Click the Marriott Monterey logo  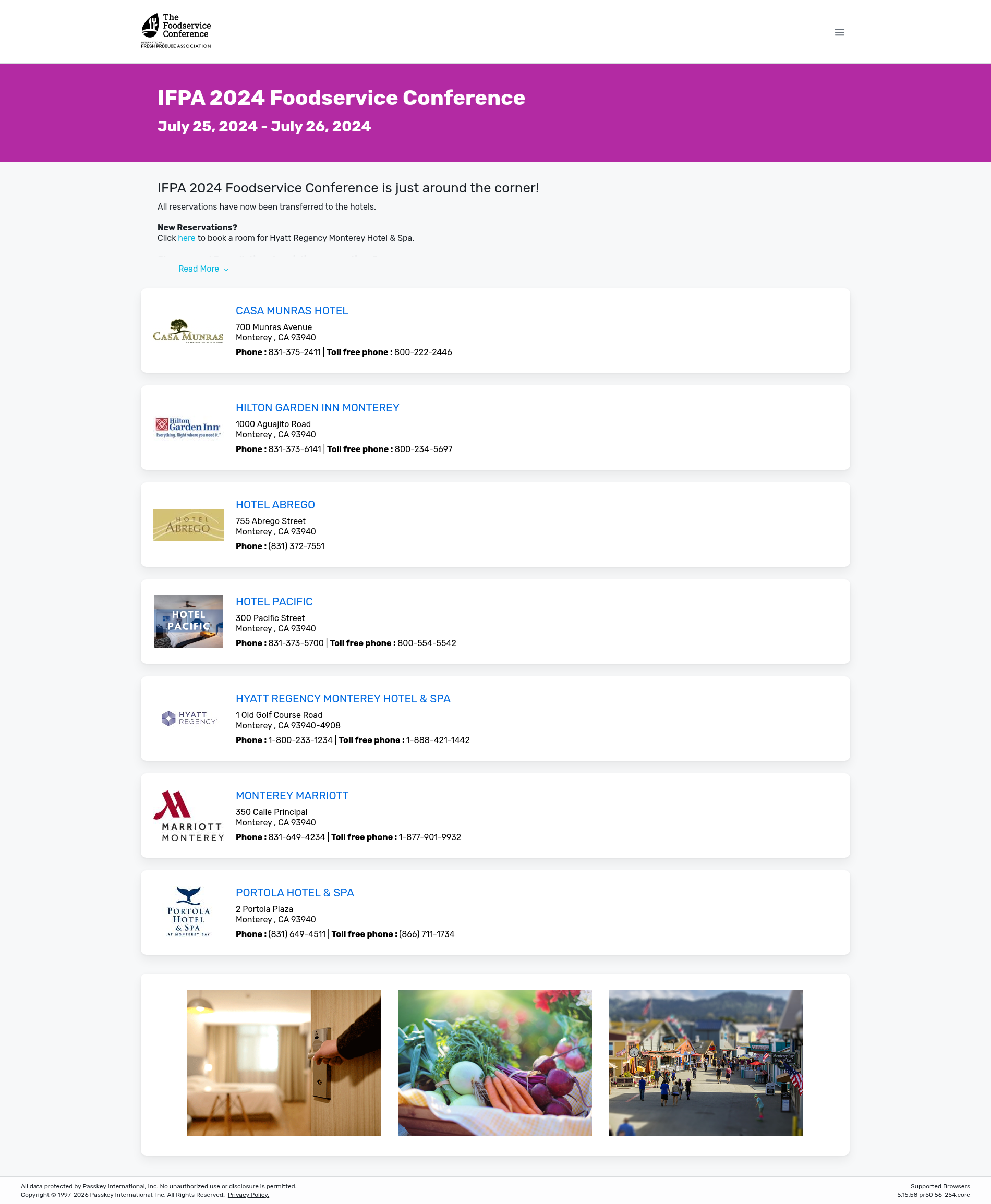(x=188, y=816)
